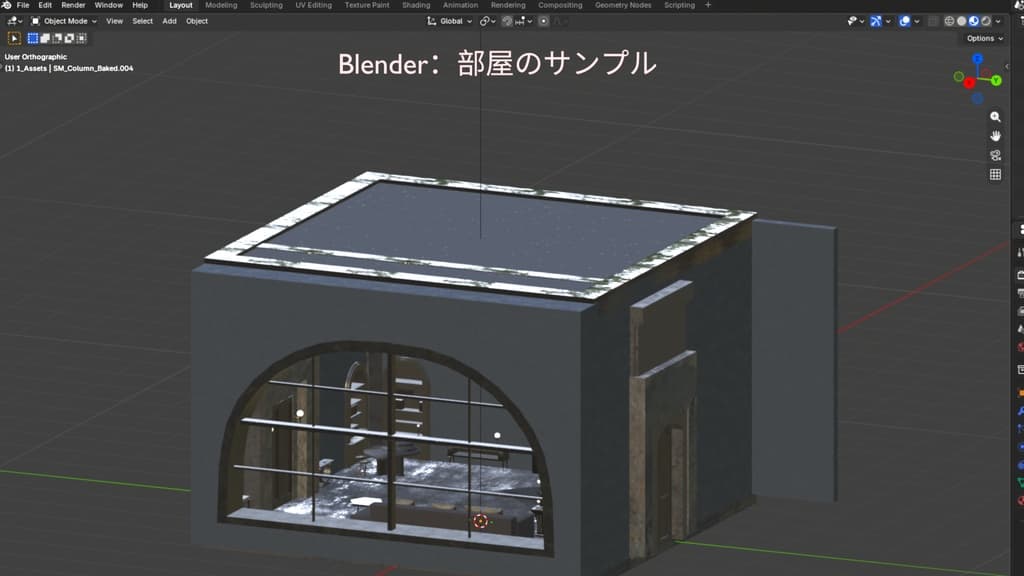Click the blue Z axis gizmo ball
This screenshot has height=576, width=1024.
pos(978,59)
